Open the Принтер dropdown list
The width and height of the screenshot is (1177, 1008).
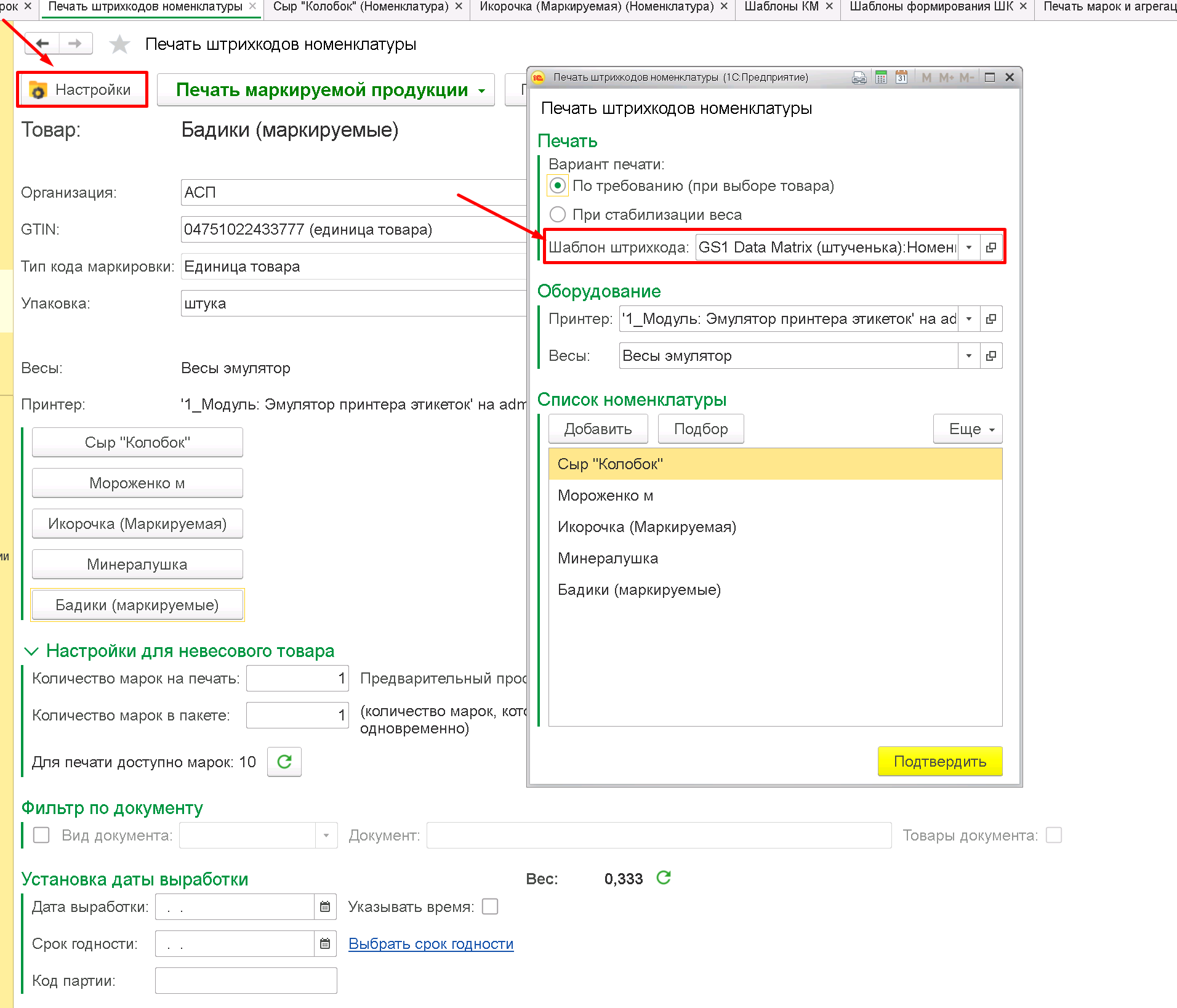pos(969,319)
